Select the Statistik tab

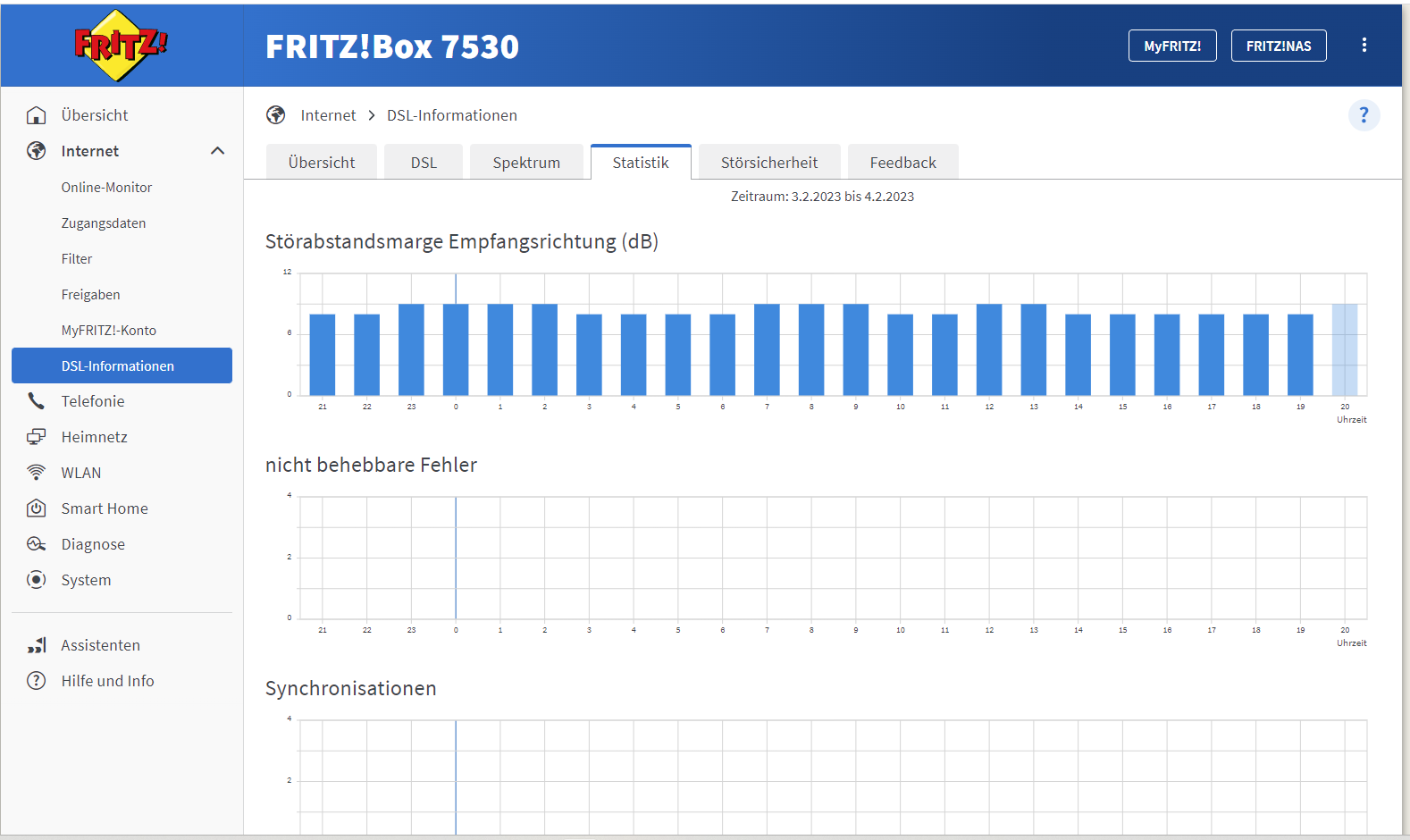(641, 162)
